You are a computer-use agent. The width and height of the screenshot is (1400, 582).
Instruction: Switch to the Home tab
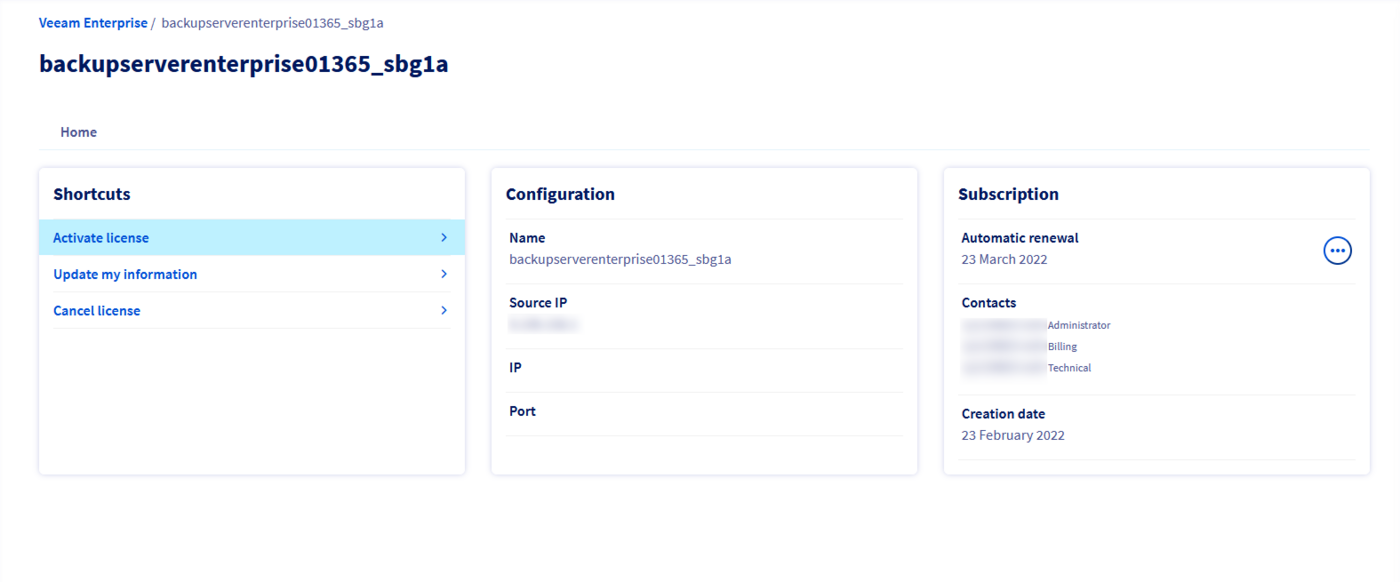coord(78,131)
